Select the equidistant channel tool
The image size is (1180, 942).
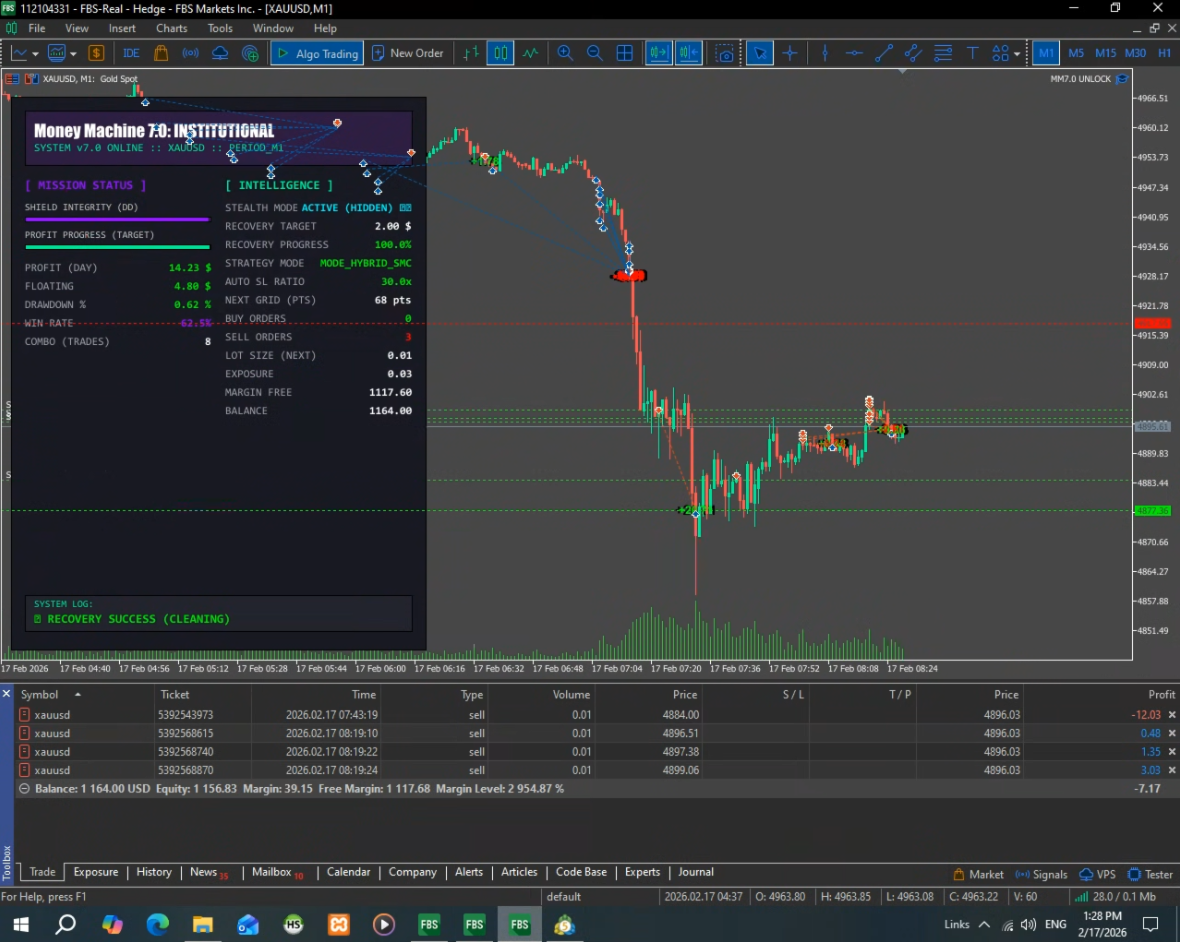(913, 53)
